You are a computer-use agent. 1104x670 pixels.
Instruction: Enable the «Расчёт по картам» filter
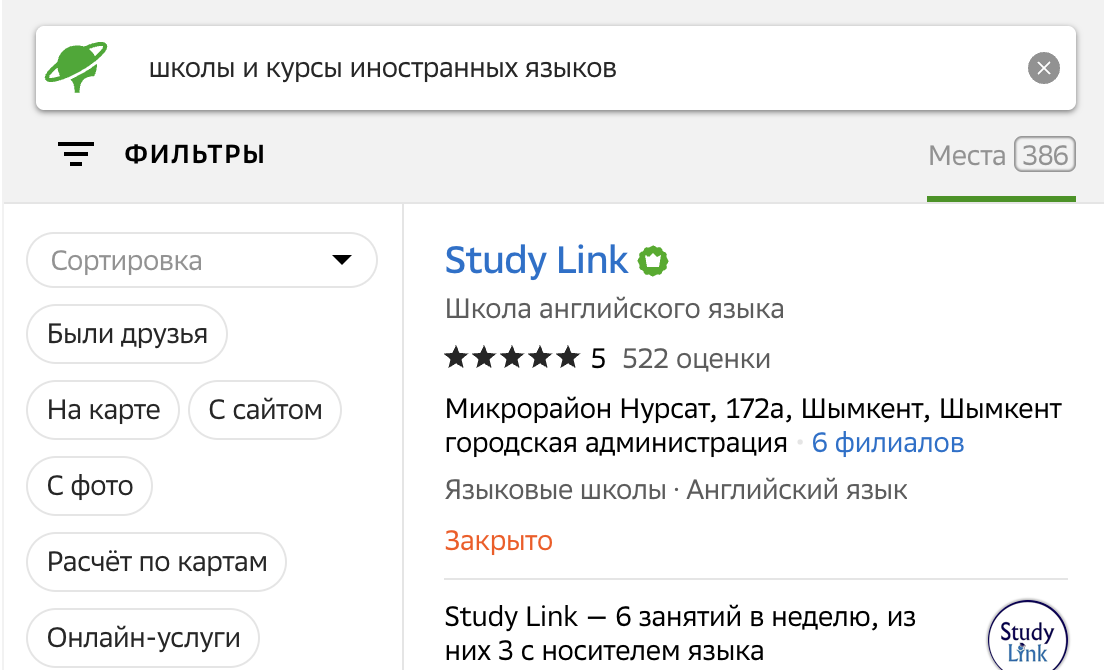(x=156, y=561)
